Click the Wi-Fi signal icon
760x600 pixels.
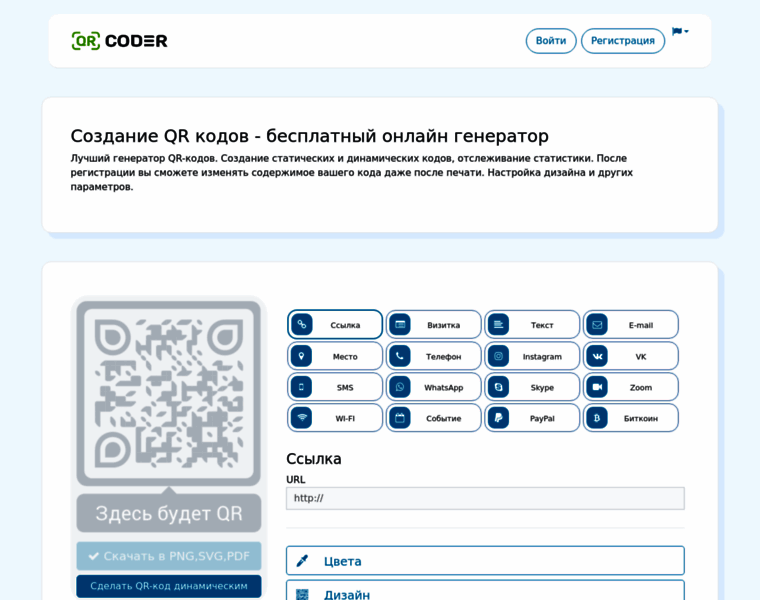pyautogui.click(x=301, y=417)
